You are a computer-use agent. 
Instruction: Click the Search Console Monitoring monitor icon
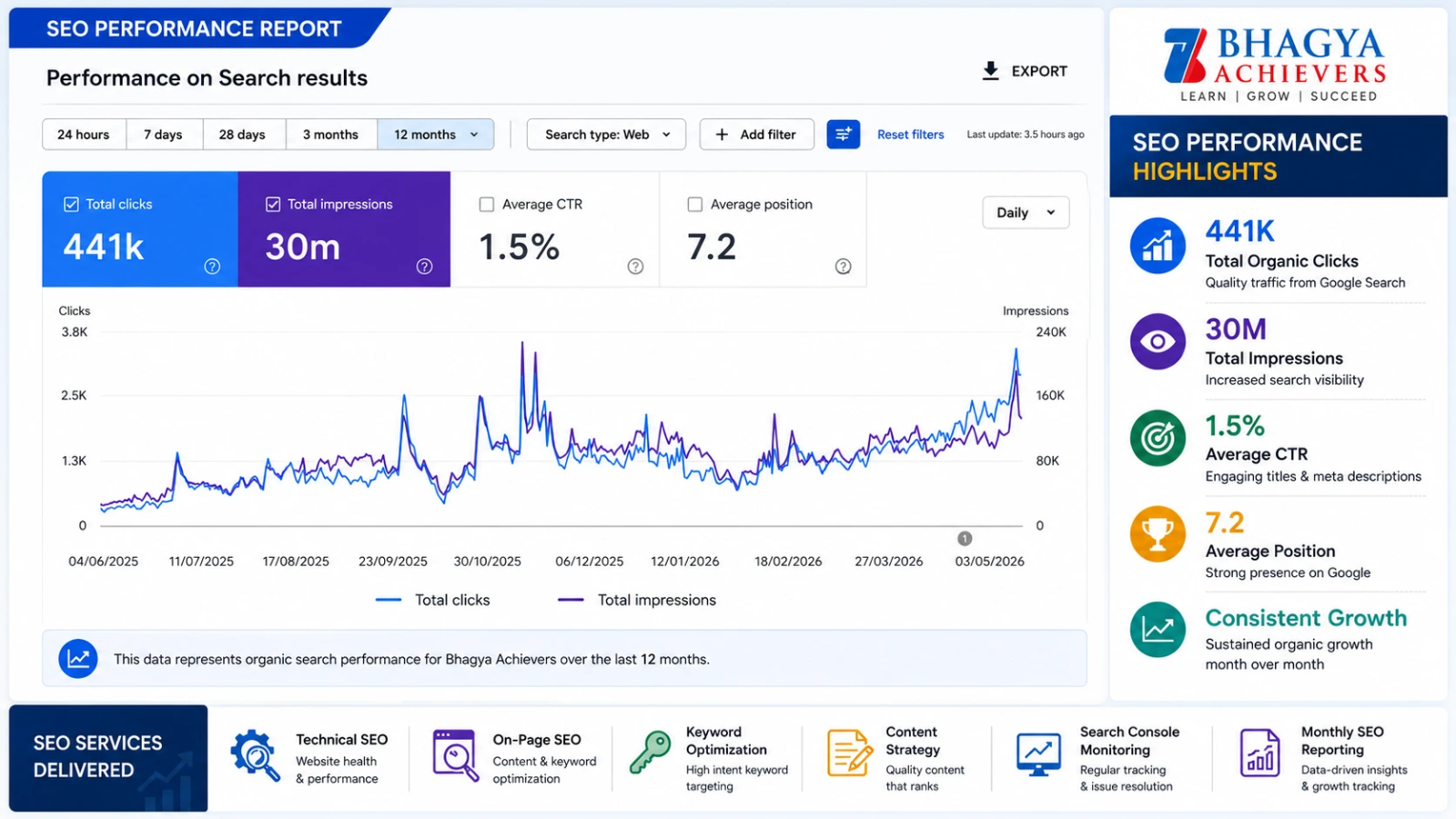point(1038,754)
